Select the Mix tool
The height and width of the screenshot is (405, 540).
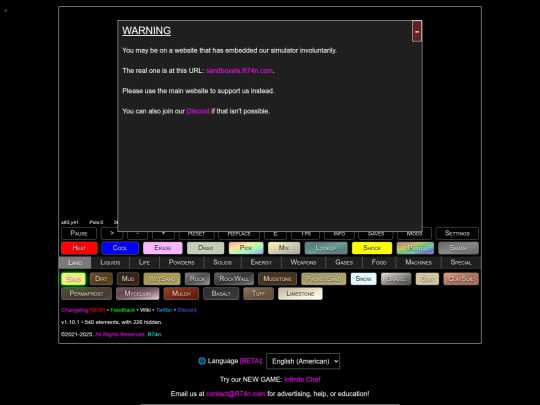(x=284, y=248)
